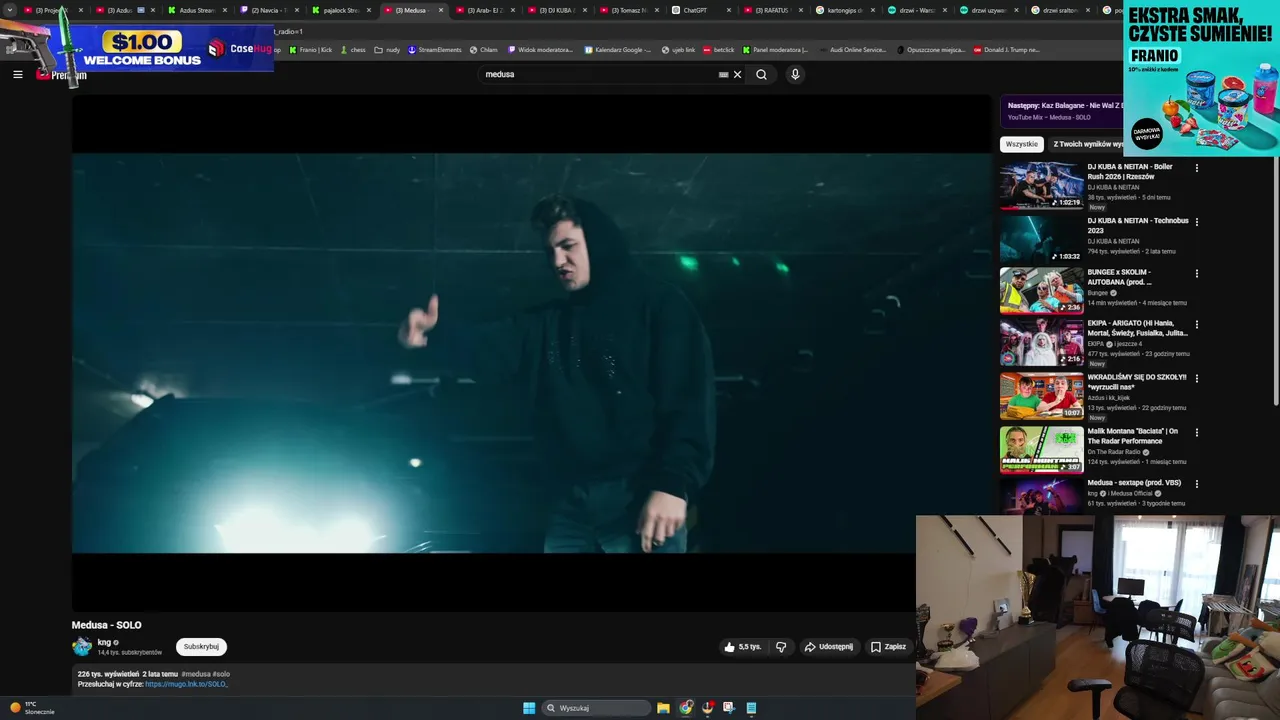Open the YouTube hamburger guide menu
The image size is (1280, 720).
coord(17,74)
